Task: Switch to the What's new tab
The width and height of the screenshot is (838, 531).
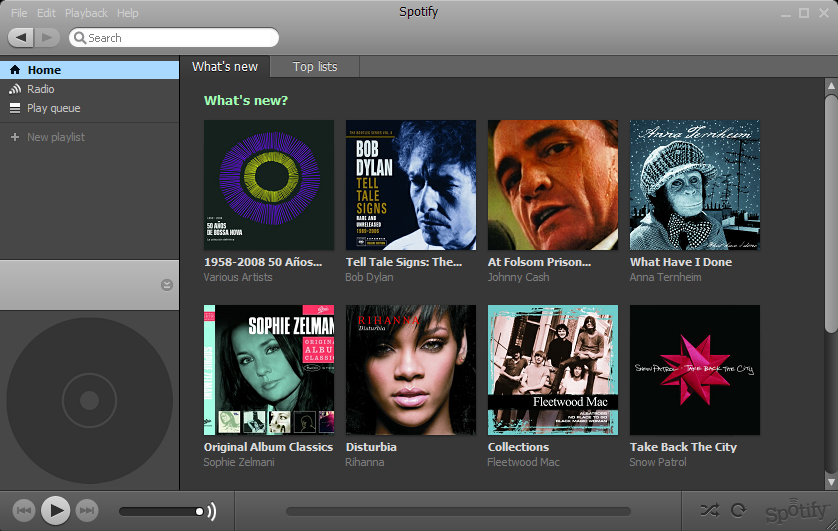Action: coord(225,67)
